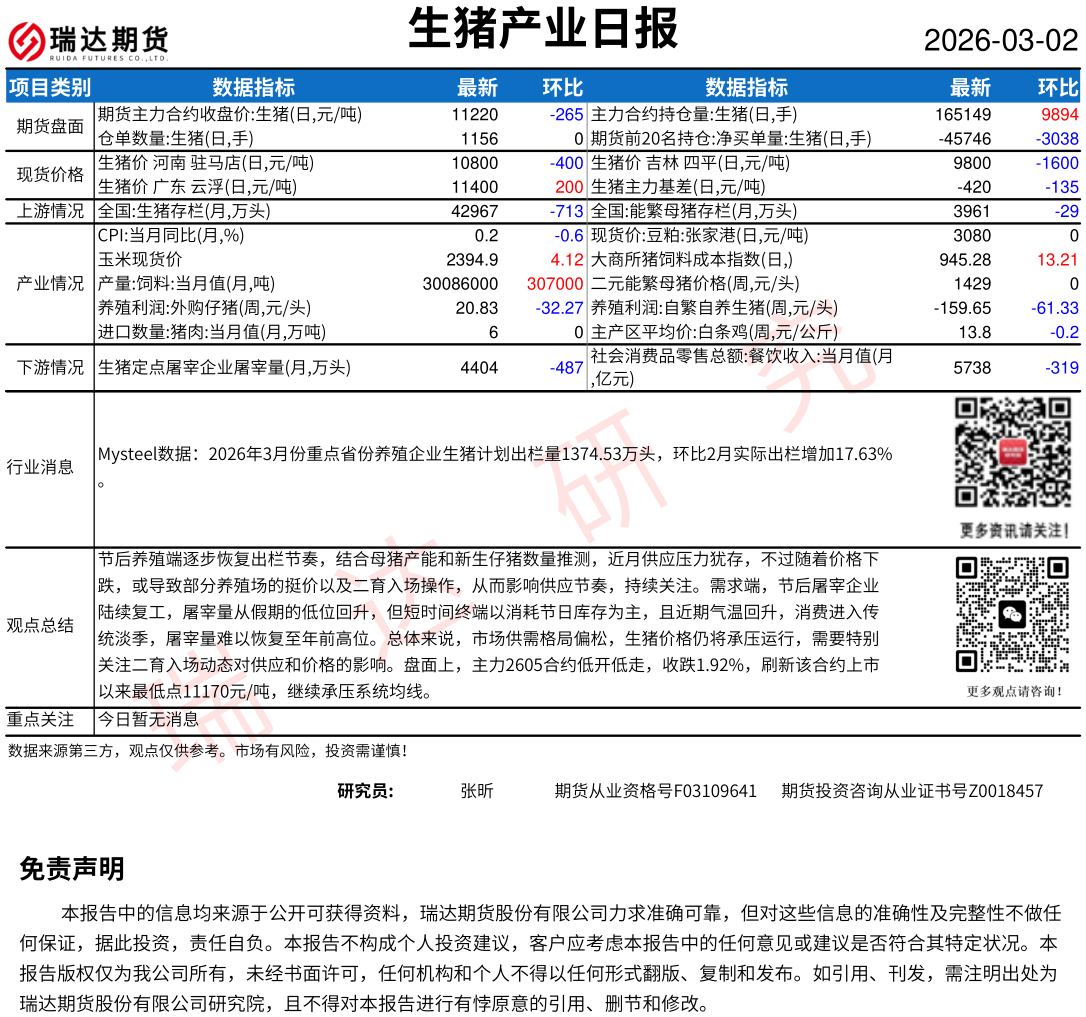The image size is (1086, 1017).
Task: Click researcher name 张昕
Action: click(x=477, y=791)
